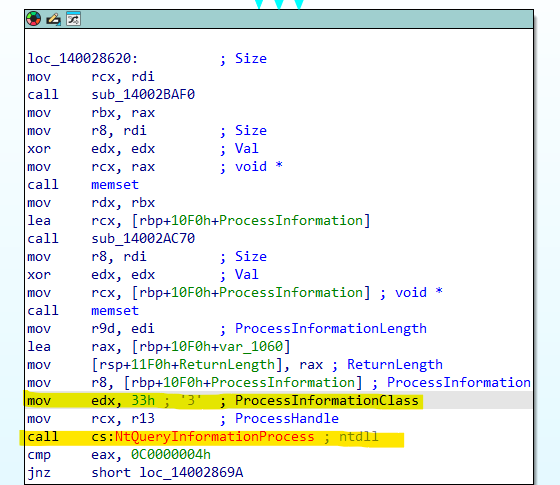Open the second memset call after ProcessInformation
This screenshot has width=560, height=485.
click(x=115, y=311)
